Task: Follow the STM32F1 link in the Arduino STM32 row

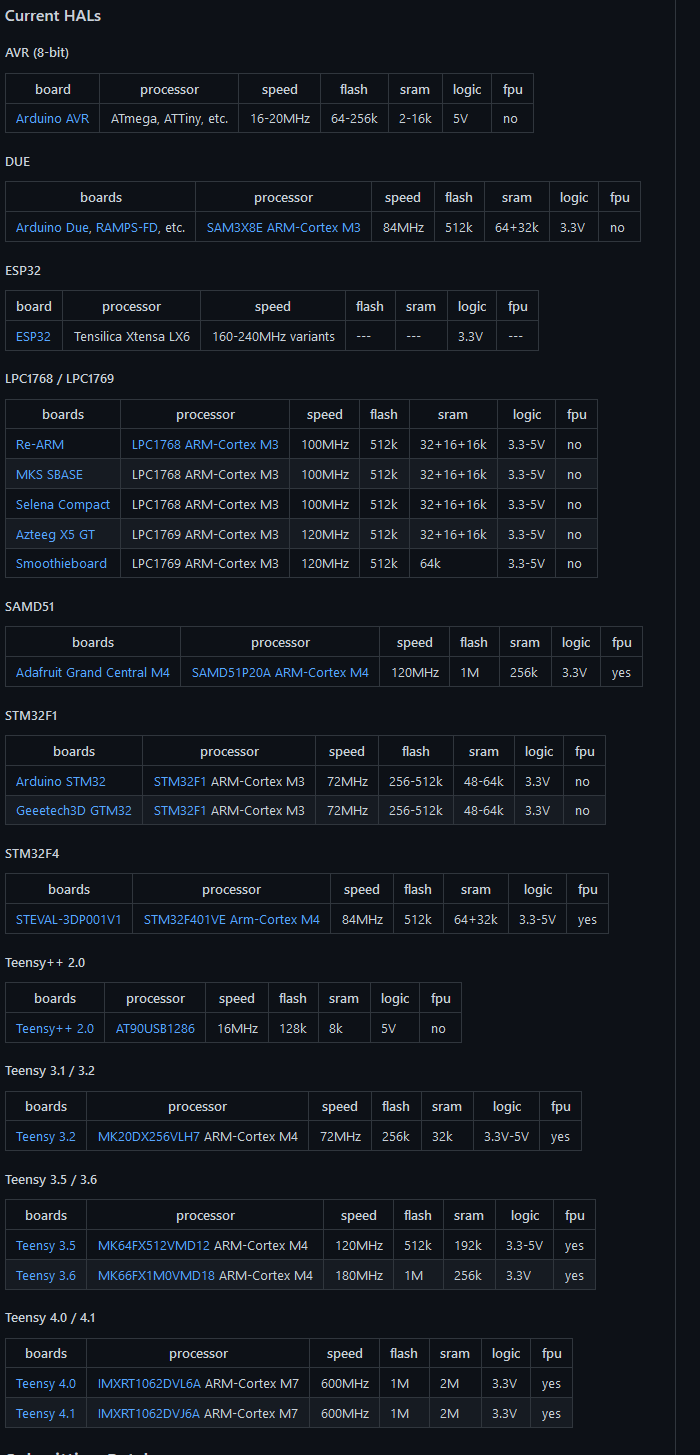Action: point(180,781)
